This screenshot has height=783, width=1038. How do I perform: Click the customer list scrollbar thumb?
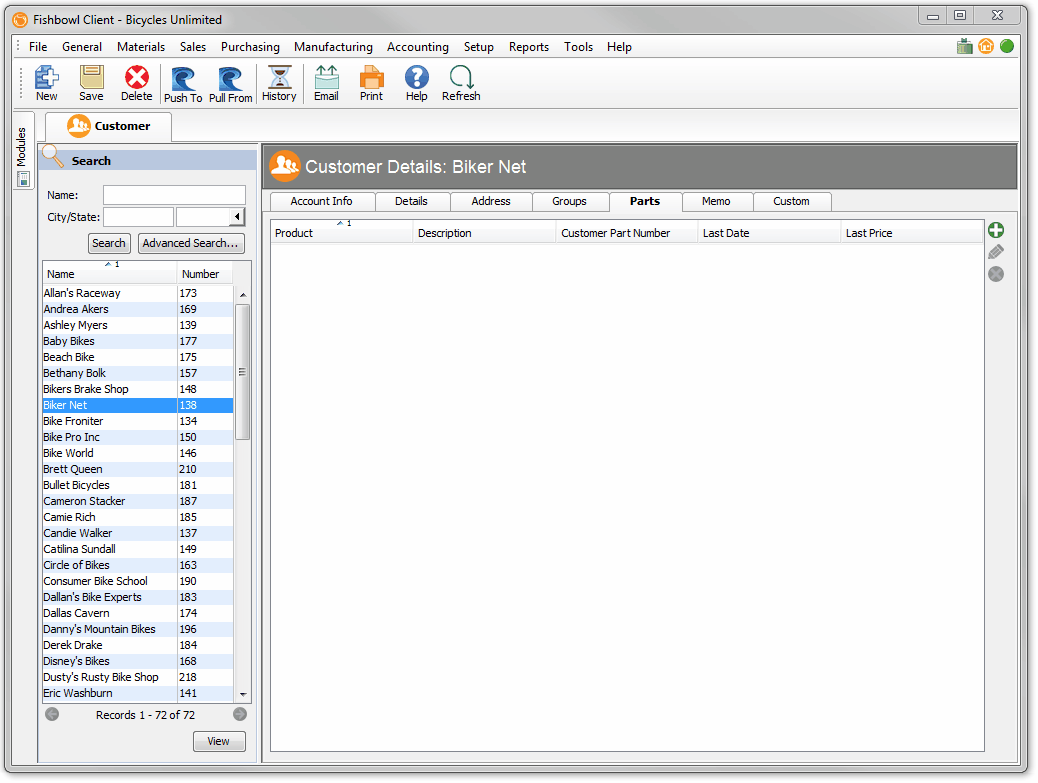pos(242,372)
